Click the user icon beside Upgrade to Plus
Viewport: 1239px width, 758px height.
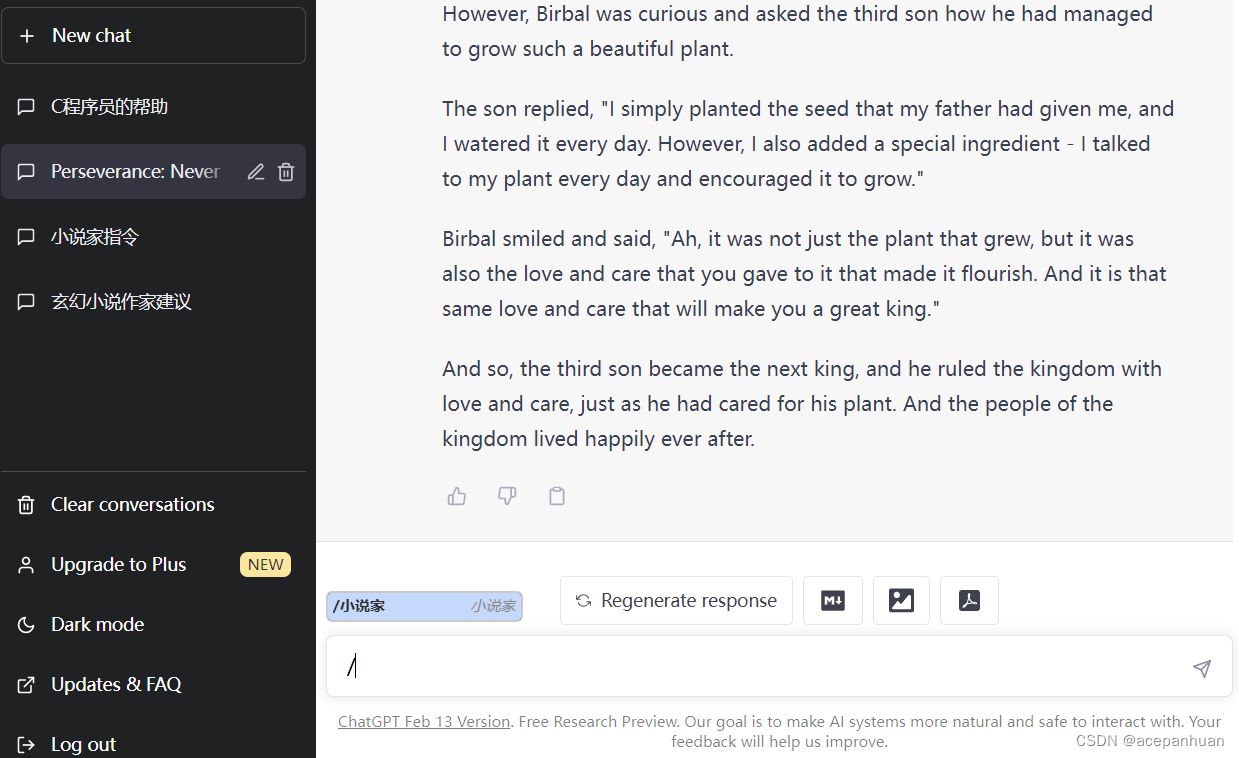coord(27,565)
